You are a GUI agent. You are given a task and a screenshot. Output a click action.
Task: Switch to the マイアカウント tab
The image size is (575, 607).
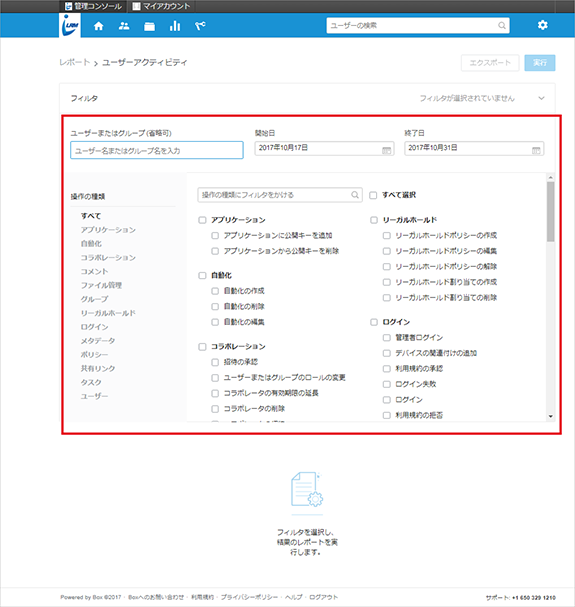[161, 6]
